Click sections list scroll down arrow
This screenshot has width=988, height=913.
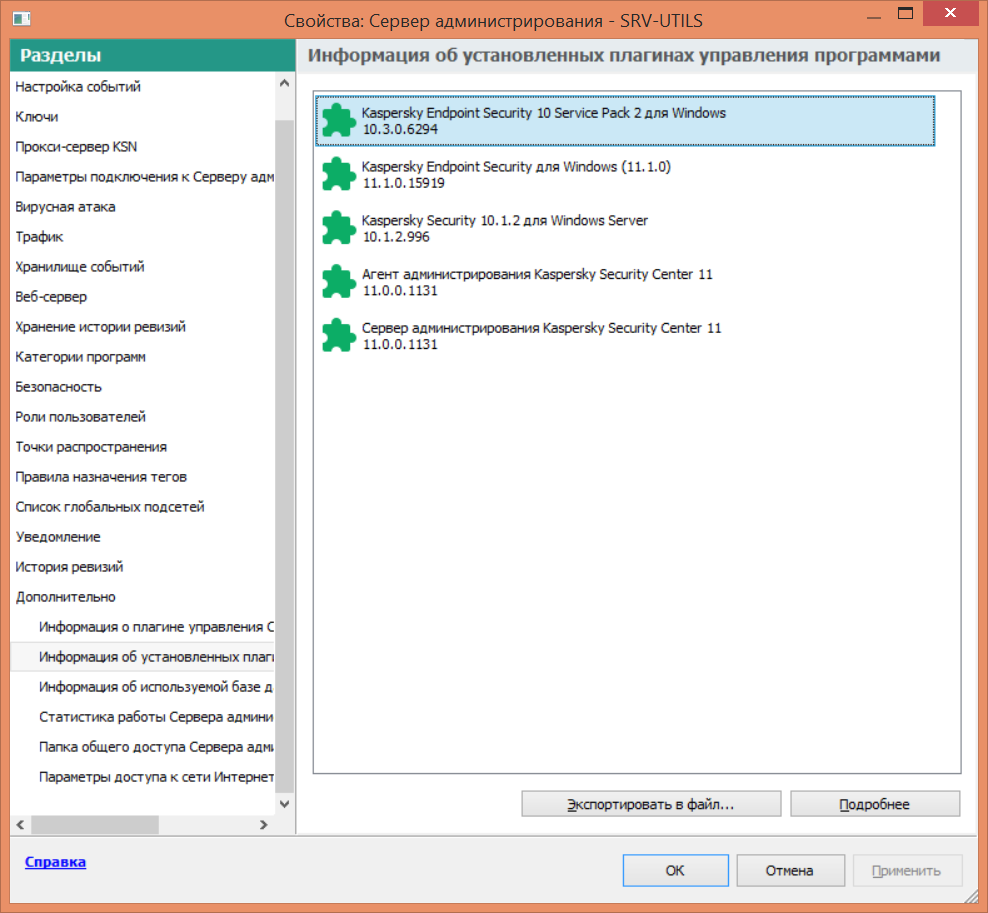[x=284, y=804]
